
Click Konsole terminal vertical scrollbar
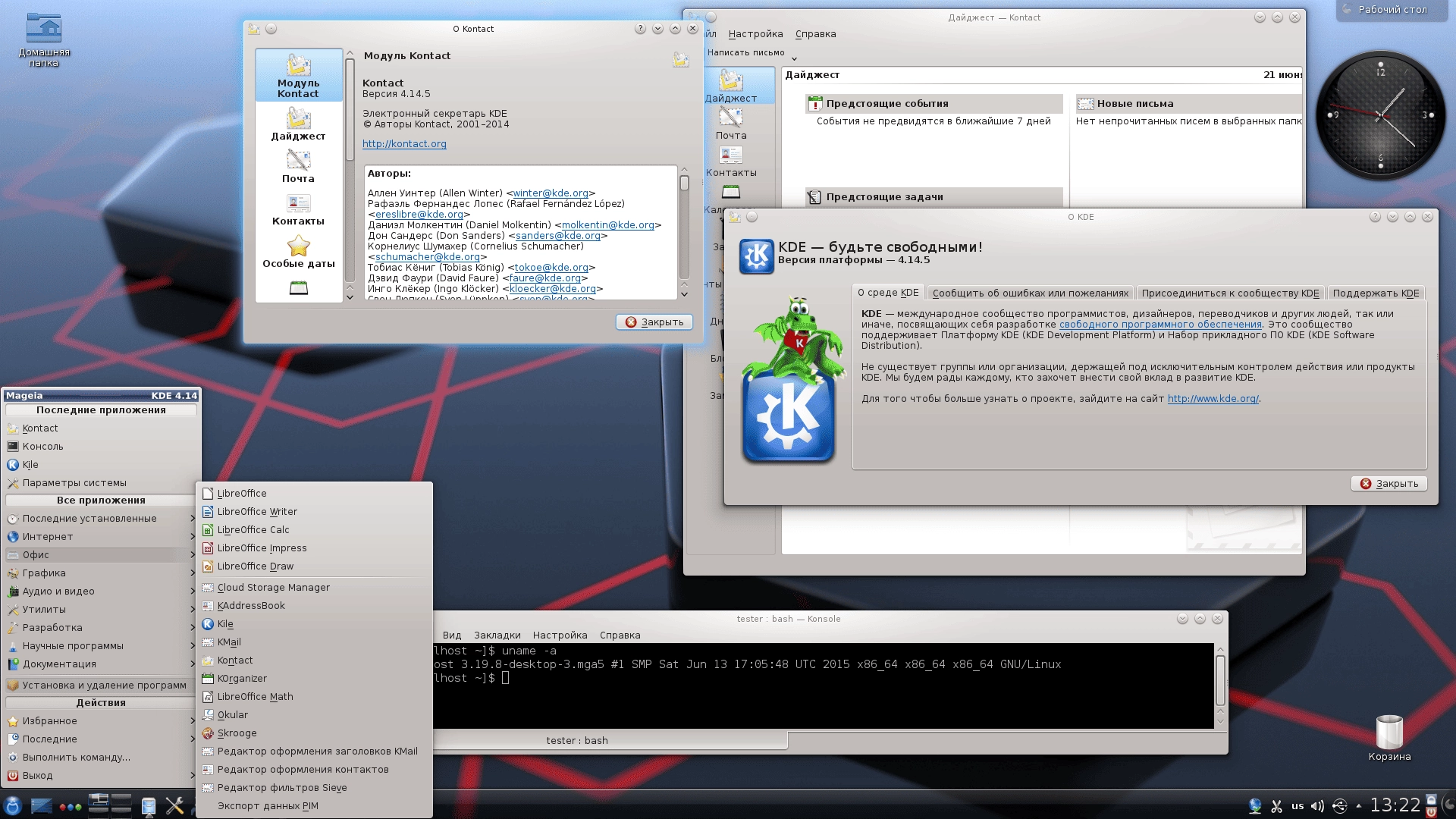tap(1220, 686)
